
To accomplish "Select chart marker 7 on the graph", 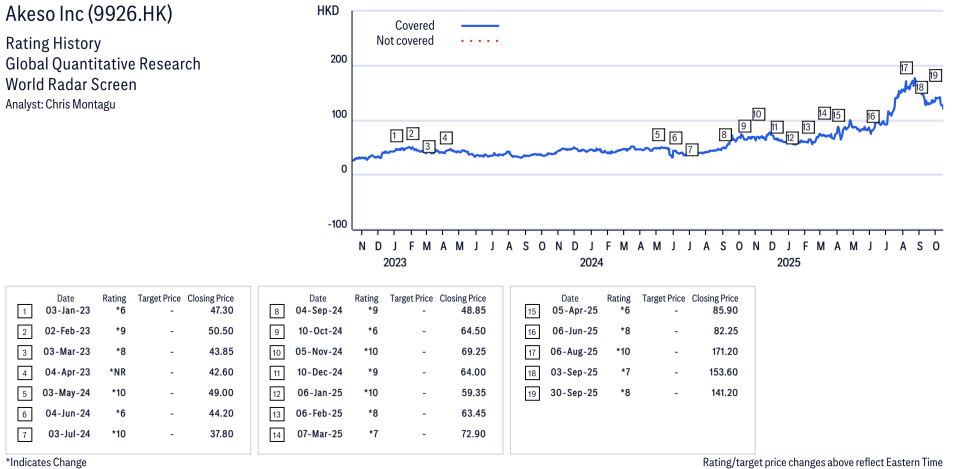I will click(691, 149).
